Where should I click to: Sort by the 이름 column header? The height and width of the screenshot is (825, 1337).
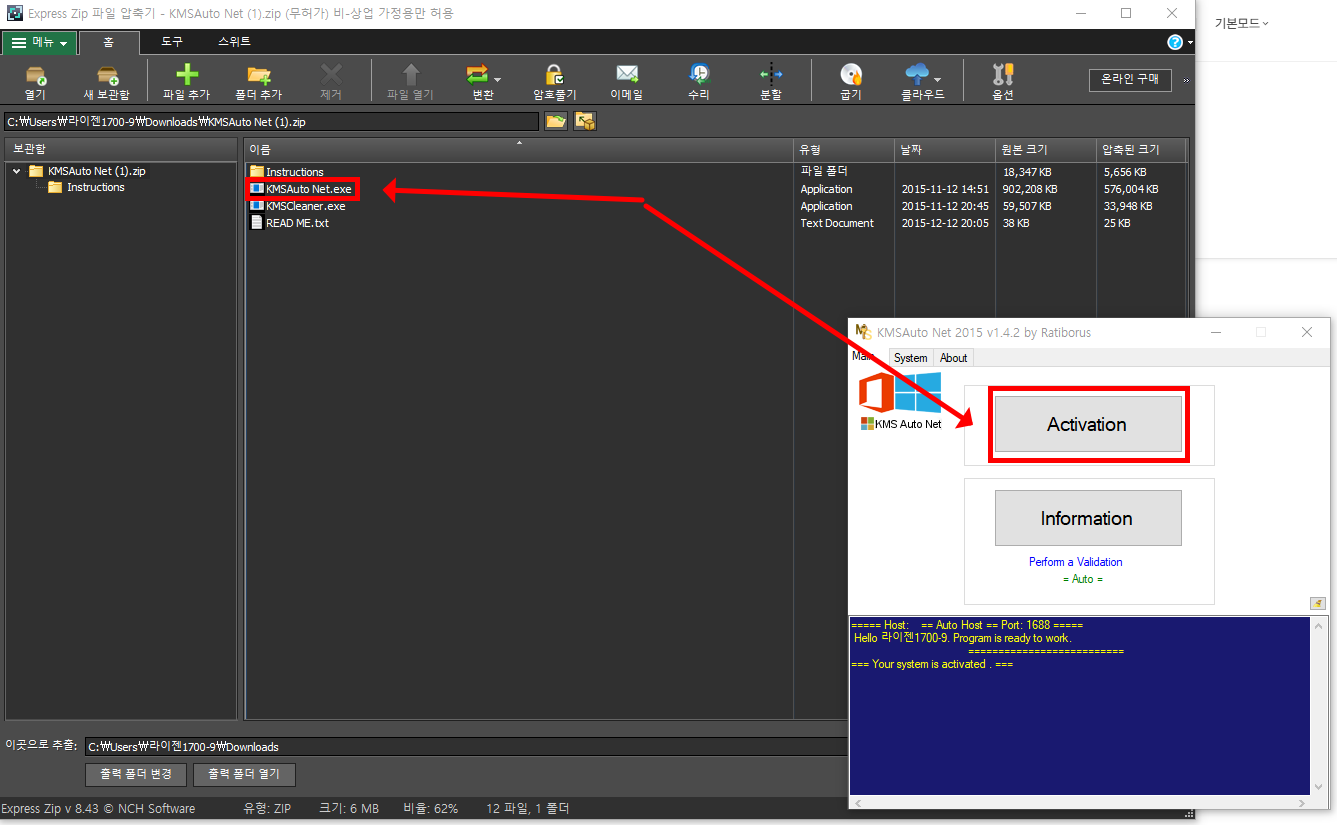(x=519, y=149)
